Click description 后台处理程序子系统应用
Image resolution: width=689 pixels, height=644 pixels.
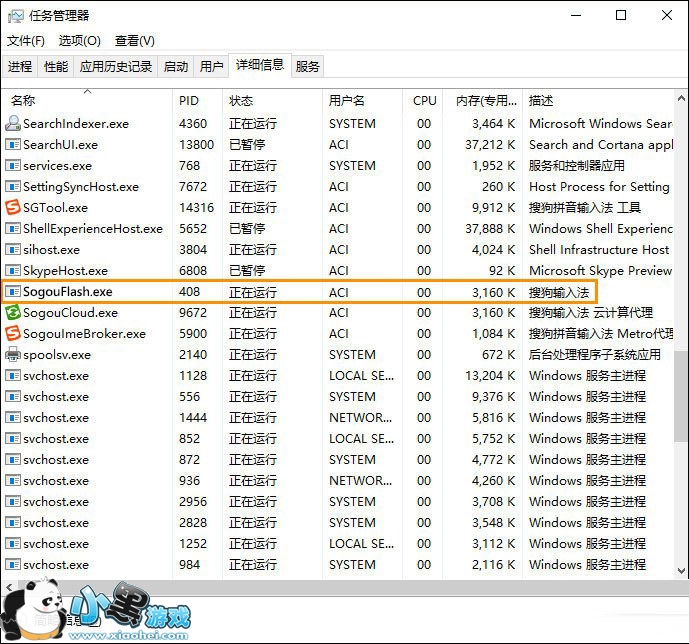click(x=595, y=355)
